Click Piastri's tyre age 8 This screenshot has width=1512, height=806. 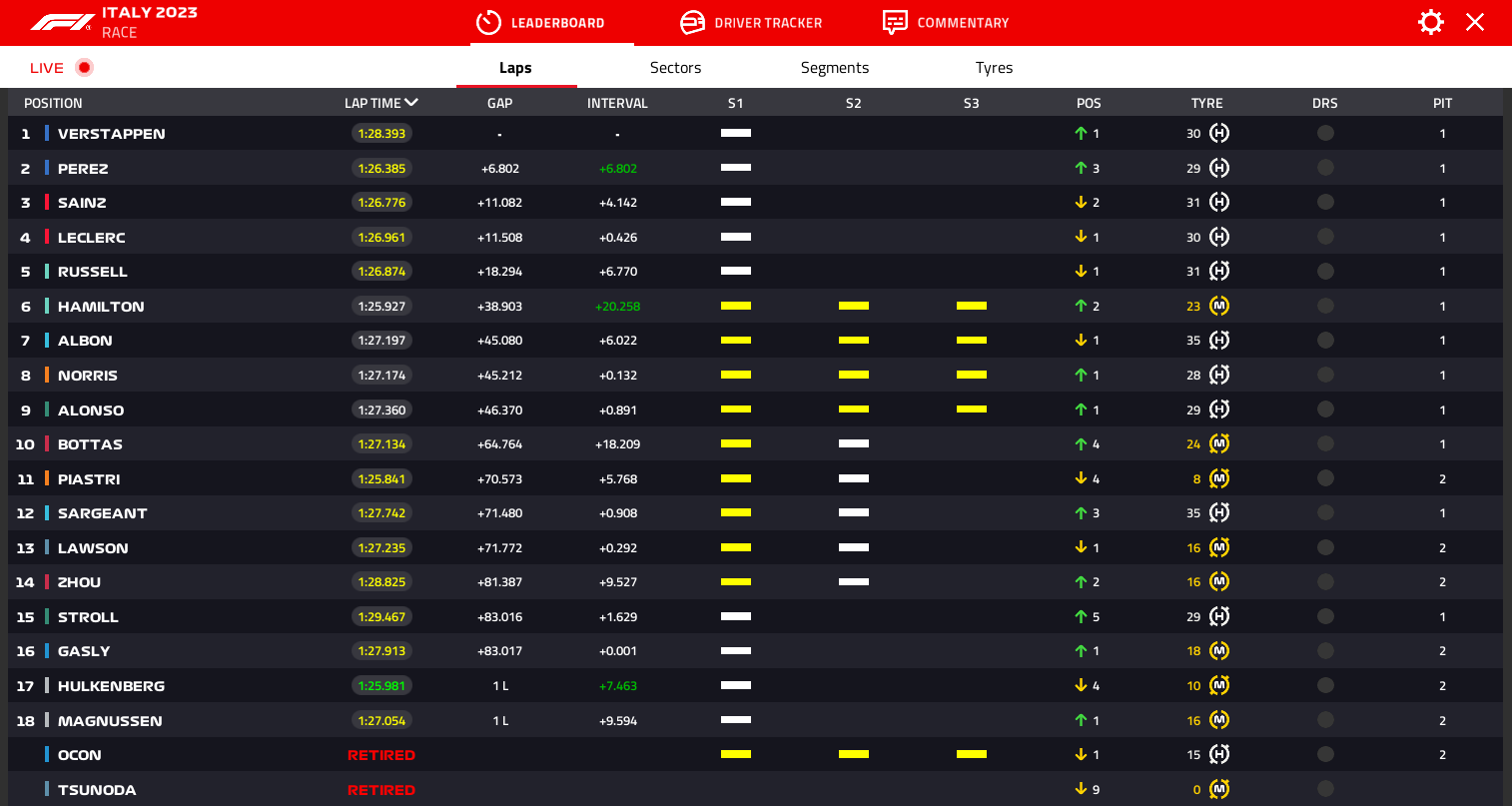point(1196,479)
